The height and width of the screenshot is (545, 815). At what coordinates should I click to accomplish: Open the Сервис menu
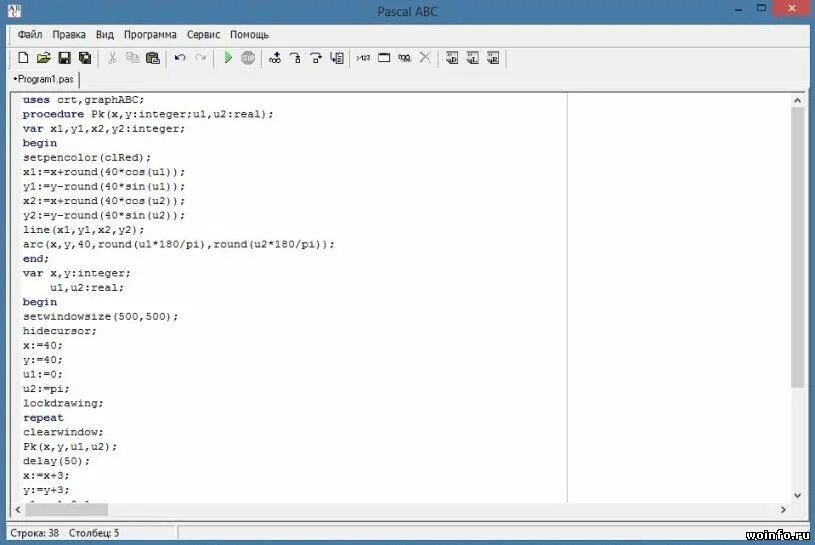pos(203,35)
